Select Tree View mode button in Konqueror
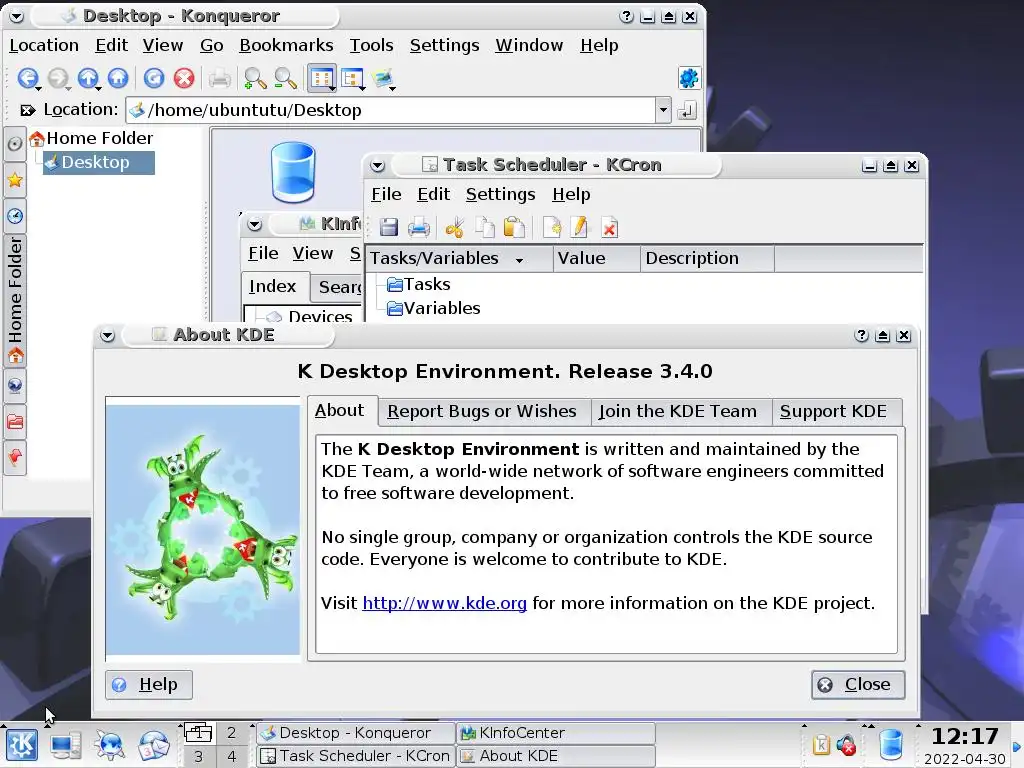Viewport: 1024px width, 768px height. [353, 79]
